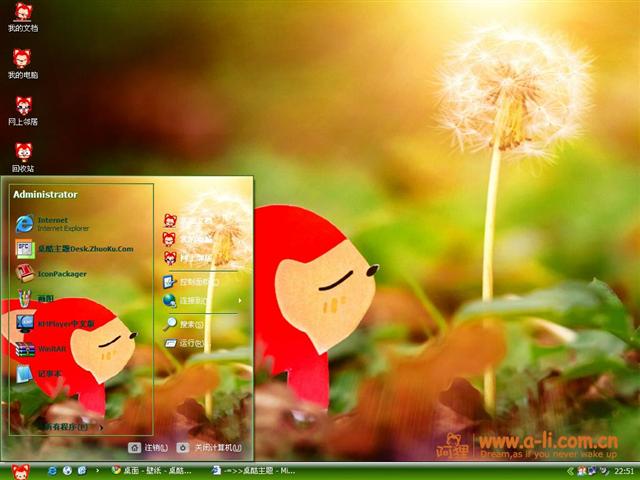Launch IconPackager from start menu
This screenshot has width=640, height=480.
(x=51, y=273)
